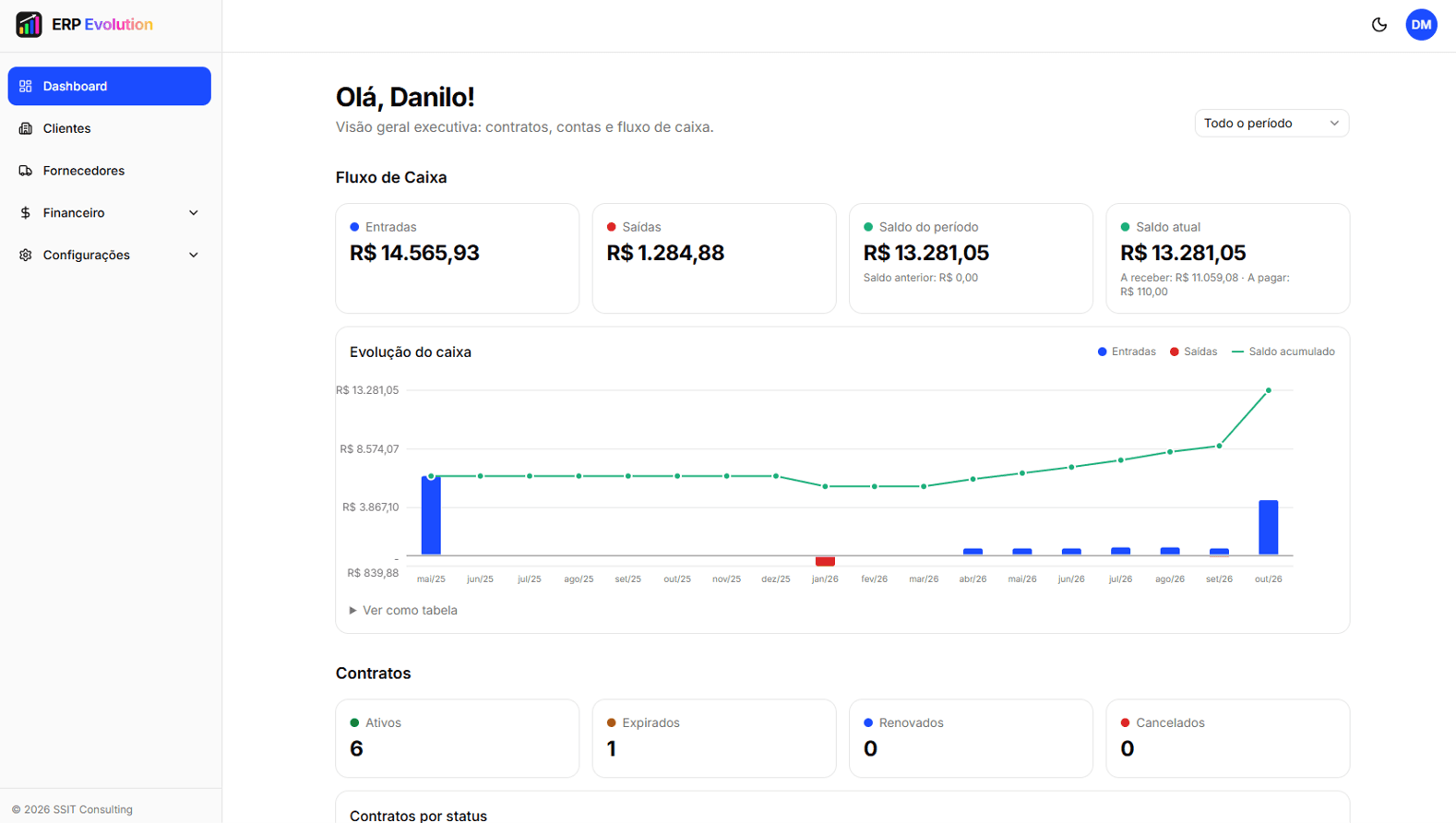This screenshot has width=1456, height=823.
Task: Open the Expirados contracts card
Action: [x=714, y=738]
